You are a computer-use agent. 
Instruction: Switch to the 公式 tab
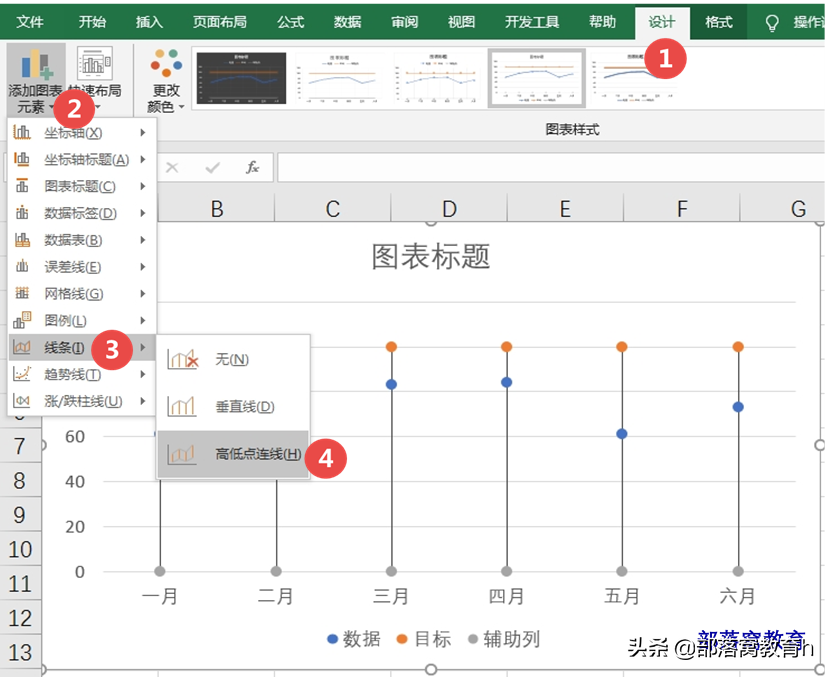pos(290,22)
